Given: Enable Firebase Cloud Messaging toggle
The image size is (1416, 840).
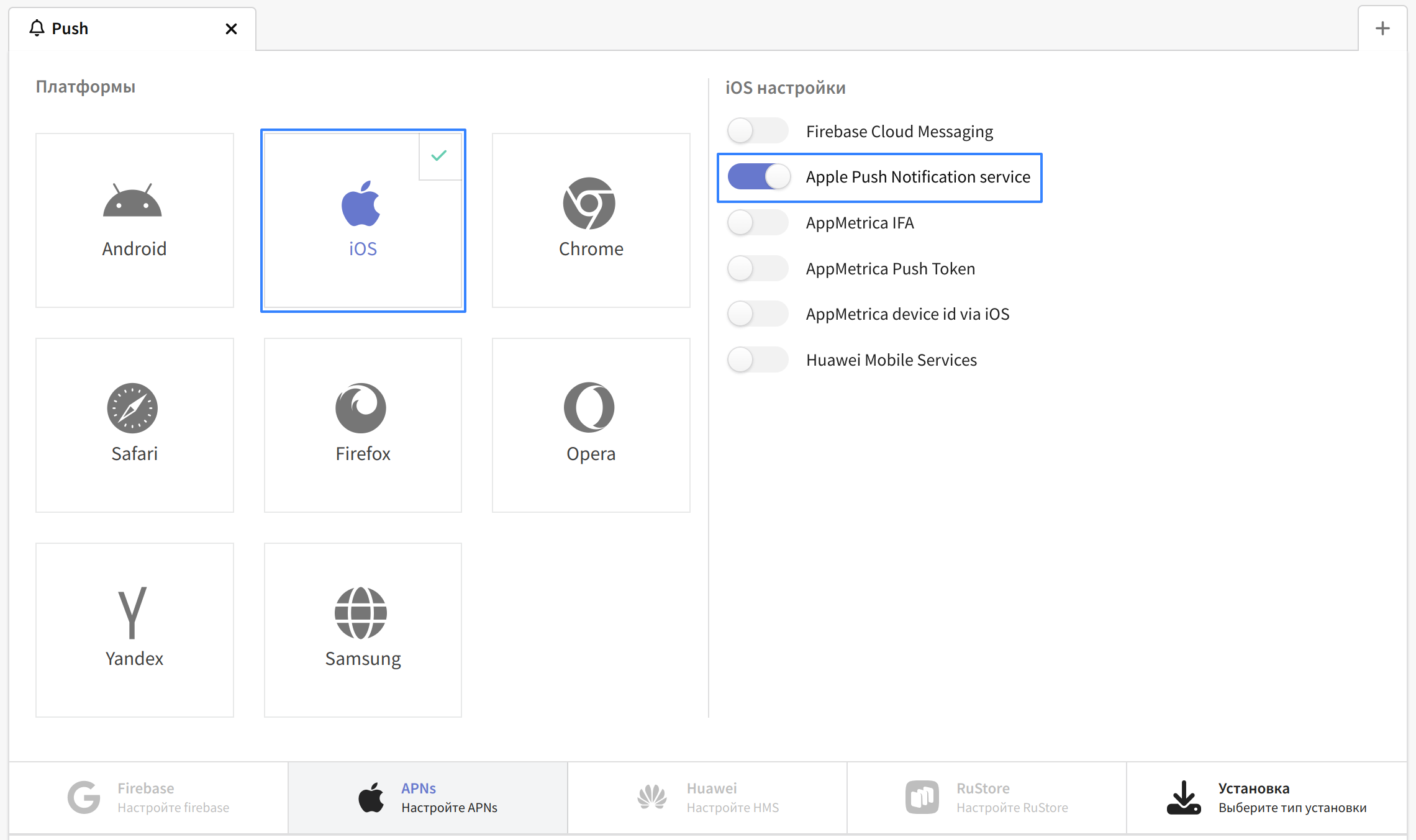Looking at the screenshot, I should point(758,131).
